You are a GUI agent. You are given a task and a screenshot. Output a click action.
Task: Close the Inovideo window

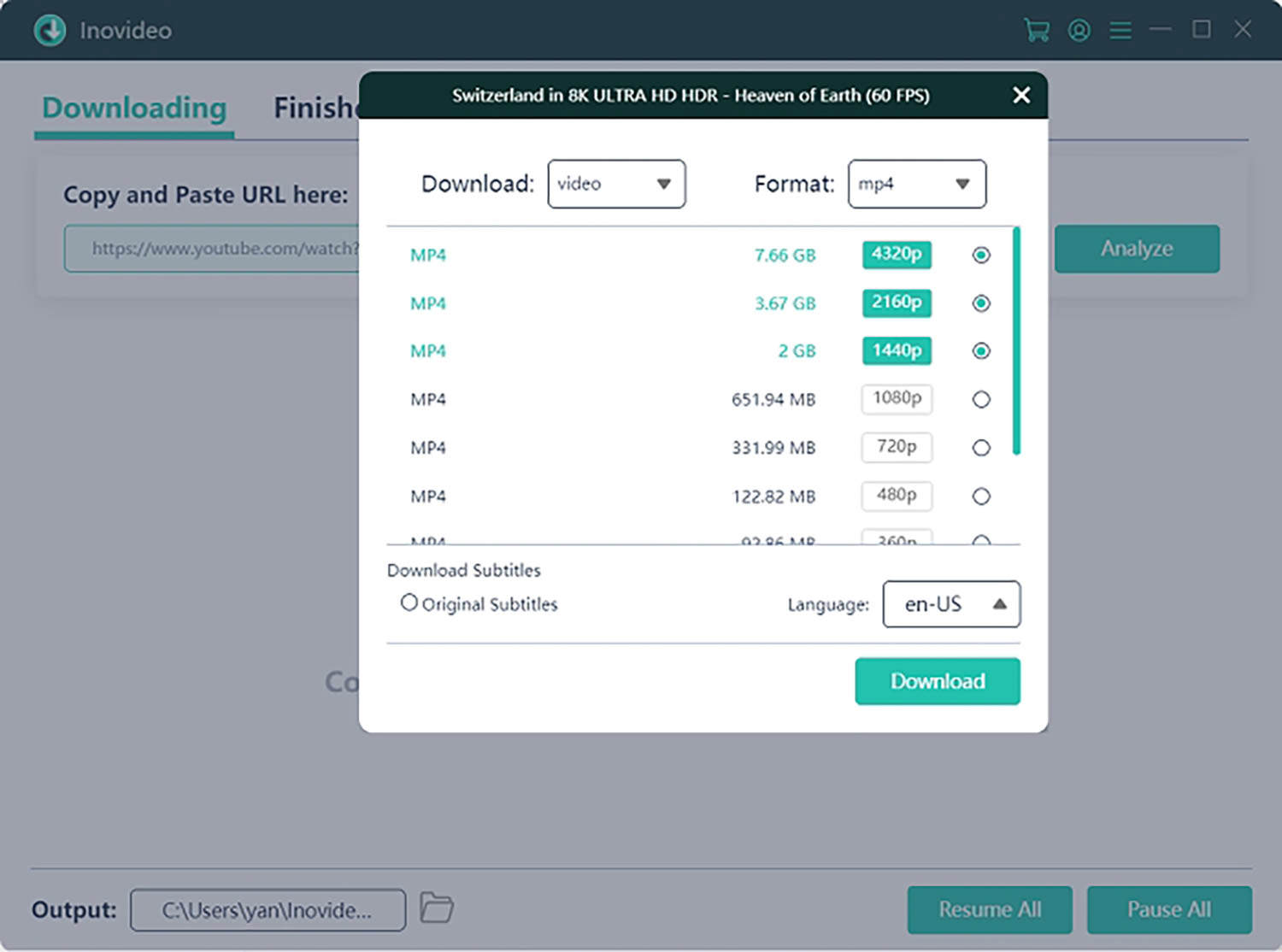[1244, 29]
